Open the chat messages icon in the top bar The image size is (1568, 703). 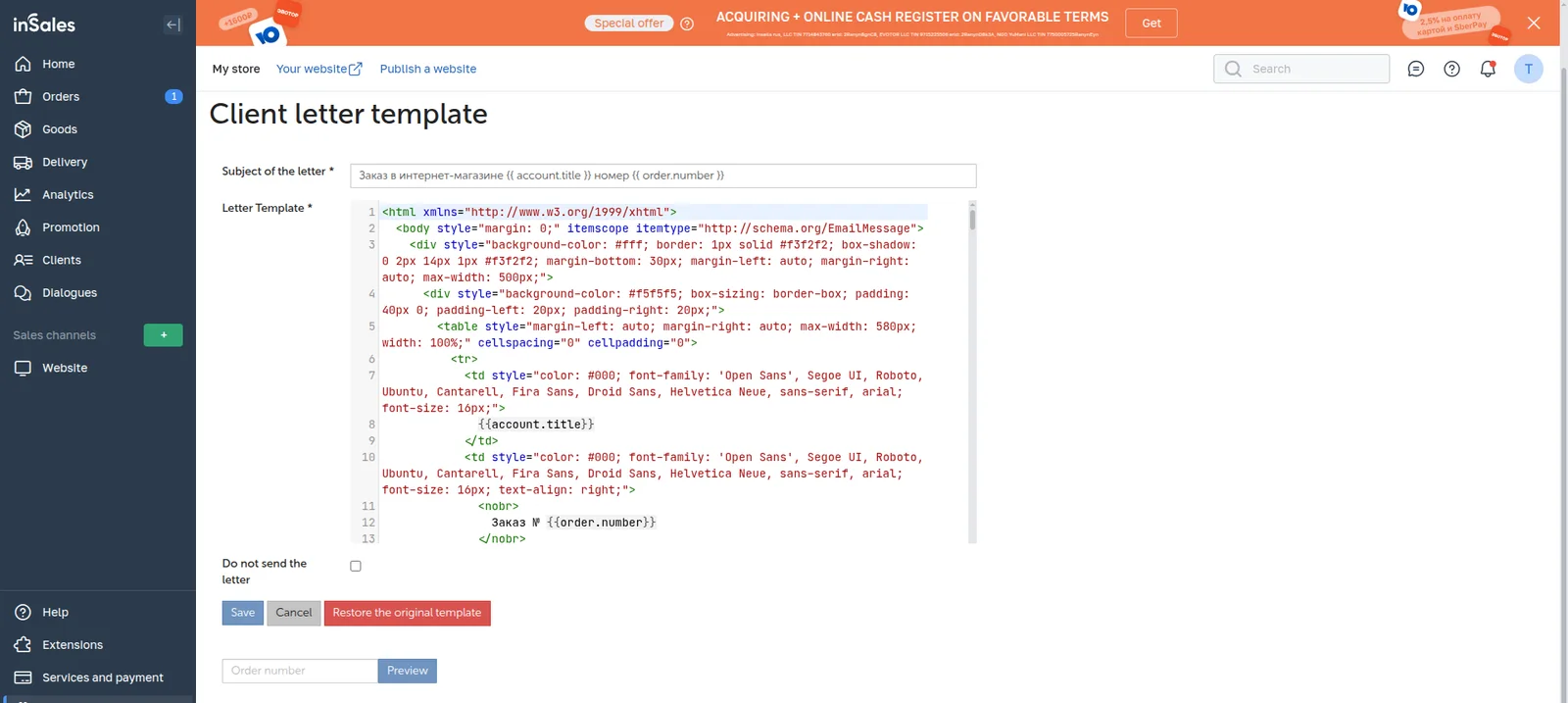(1415, 69)
